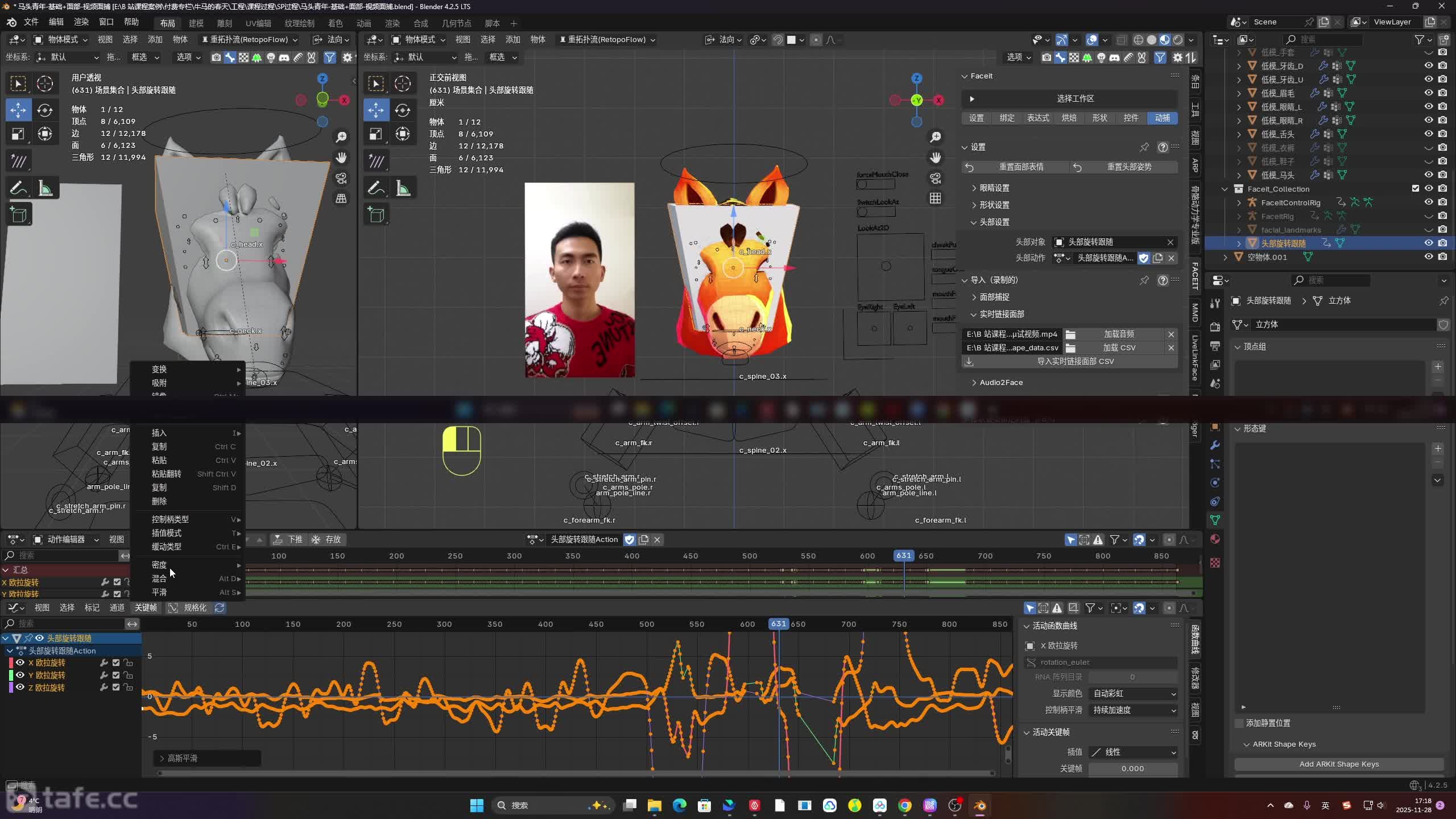Hide the FaceitControlRig in outliner

tap(1428, 202)
